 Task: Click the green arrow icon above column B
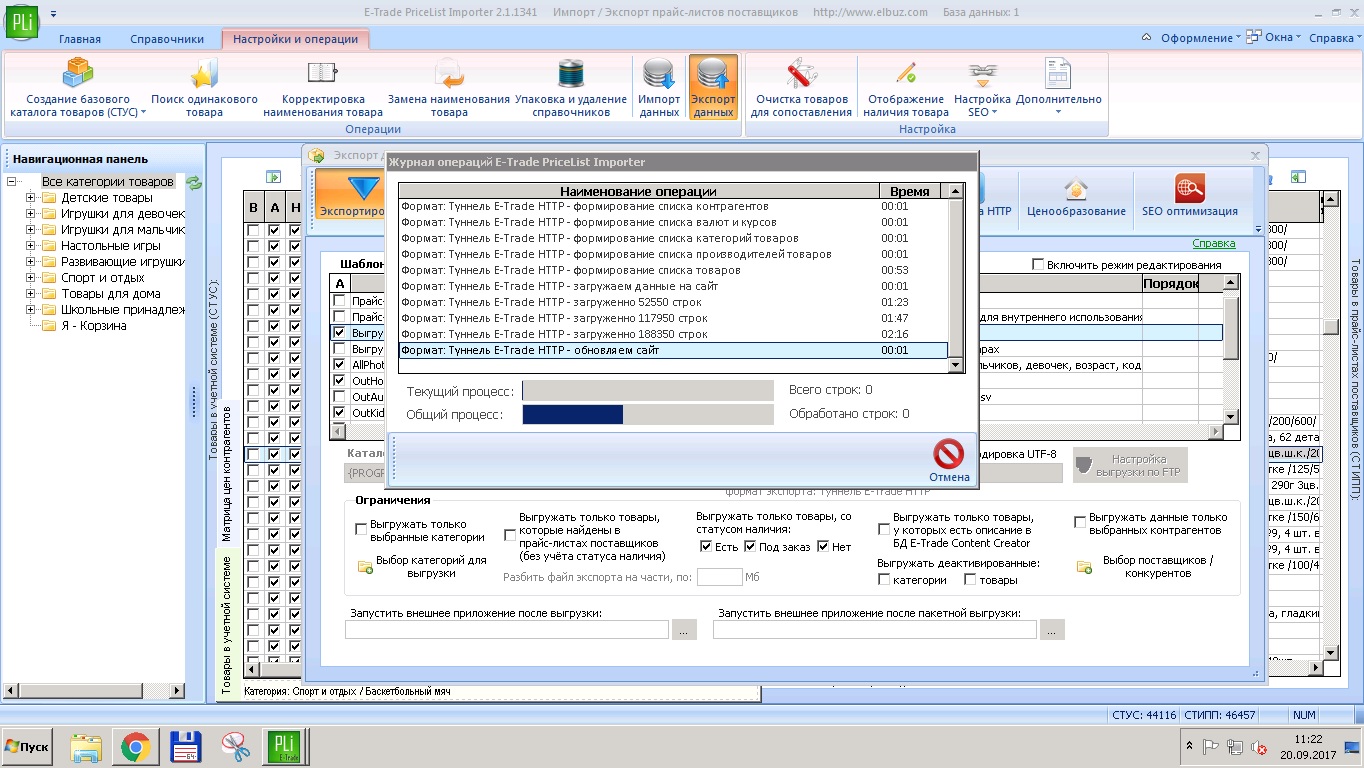(273, 176)
